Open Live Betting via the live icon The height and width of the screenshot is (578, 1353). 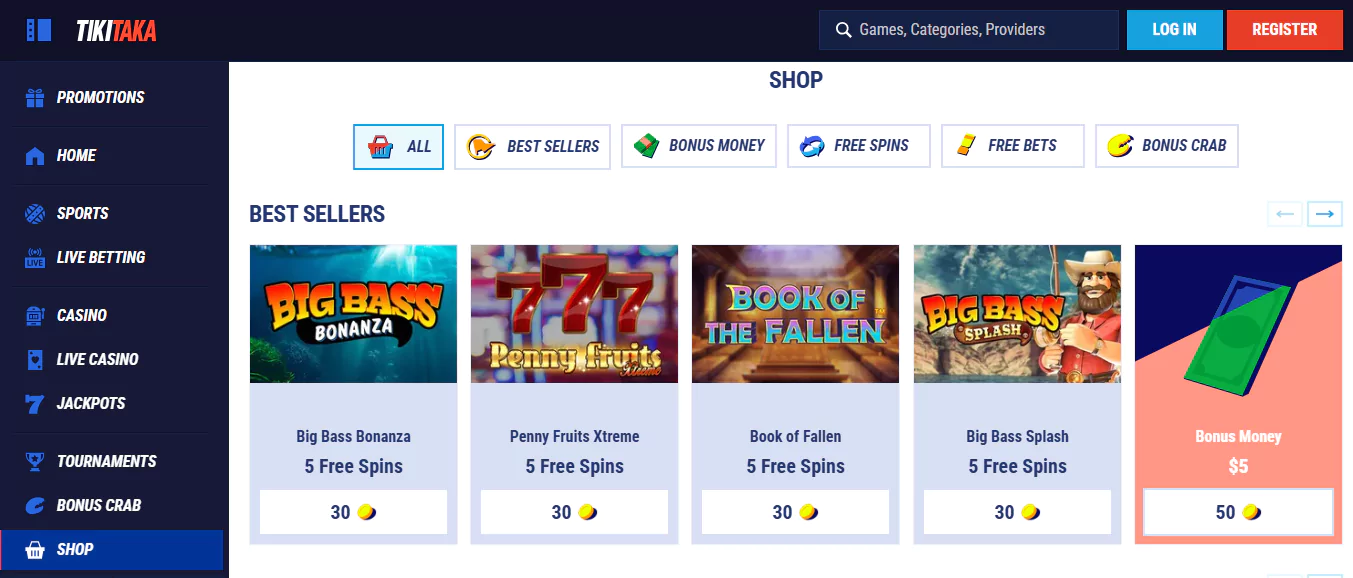(x=35, y=258)
